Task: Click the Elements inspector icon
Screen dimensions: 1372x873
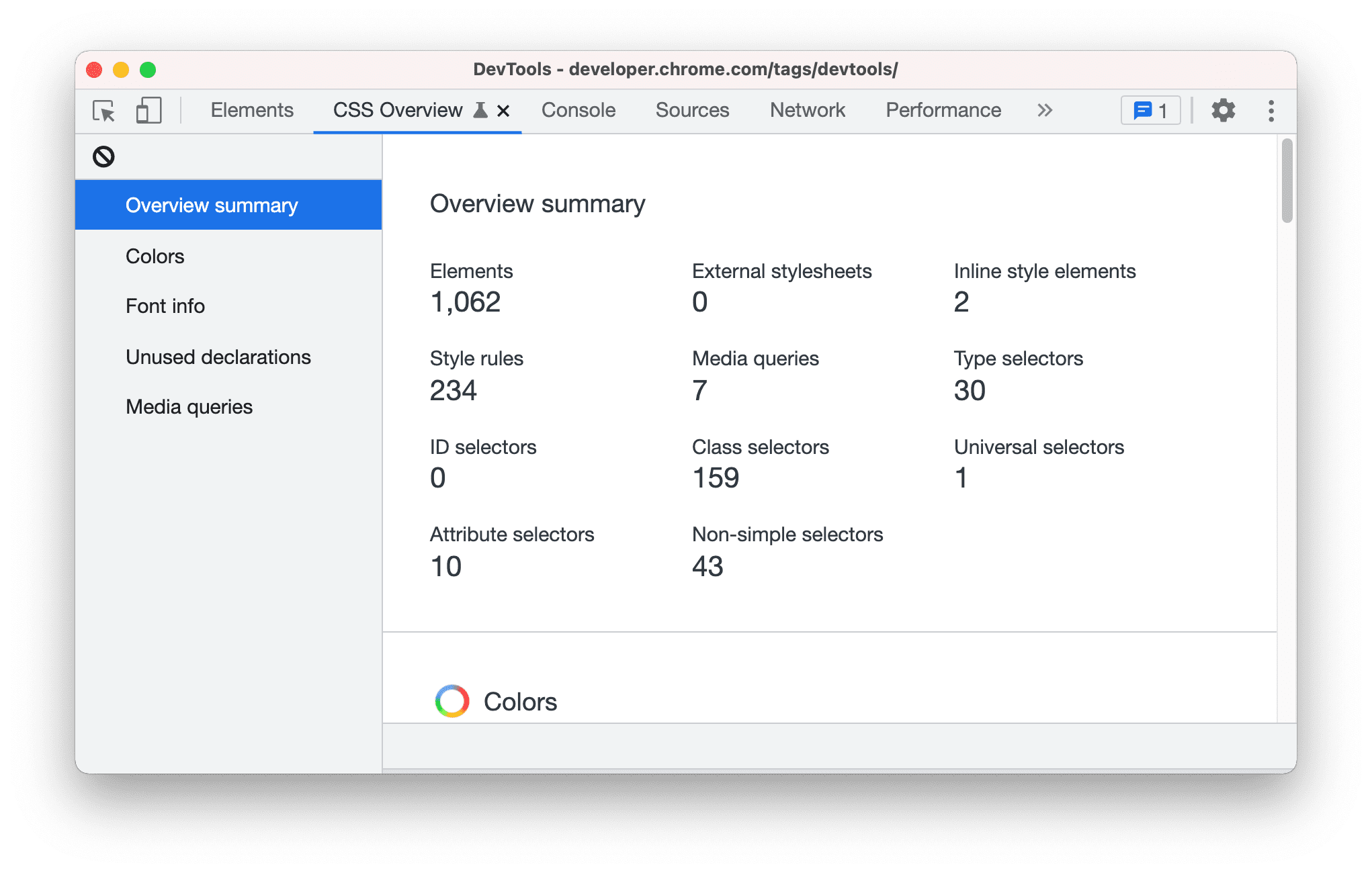Action: tap(105, 111)
